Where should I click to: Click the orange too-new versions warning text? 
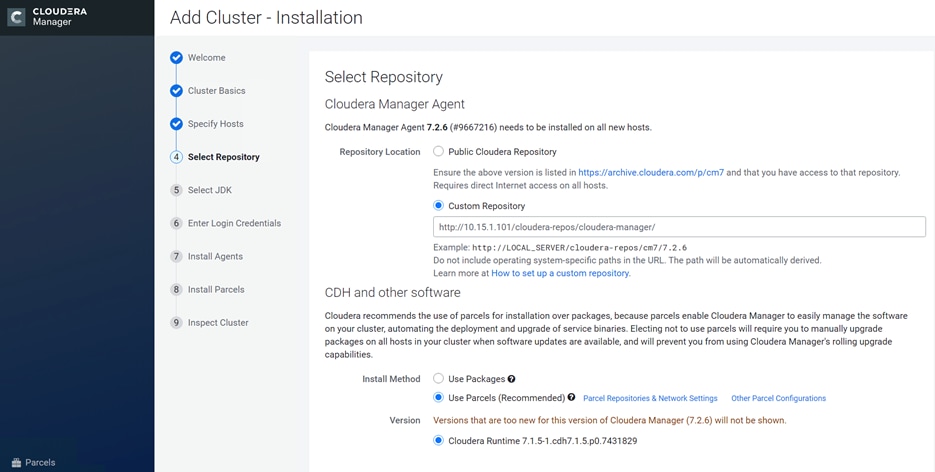click(x=609, y=420)
